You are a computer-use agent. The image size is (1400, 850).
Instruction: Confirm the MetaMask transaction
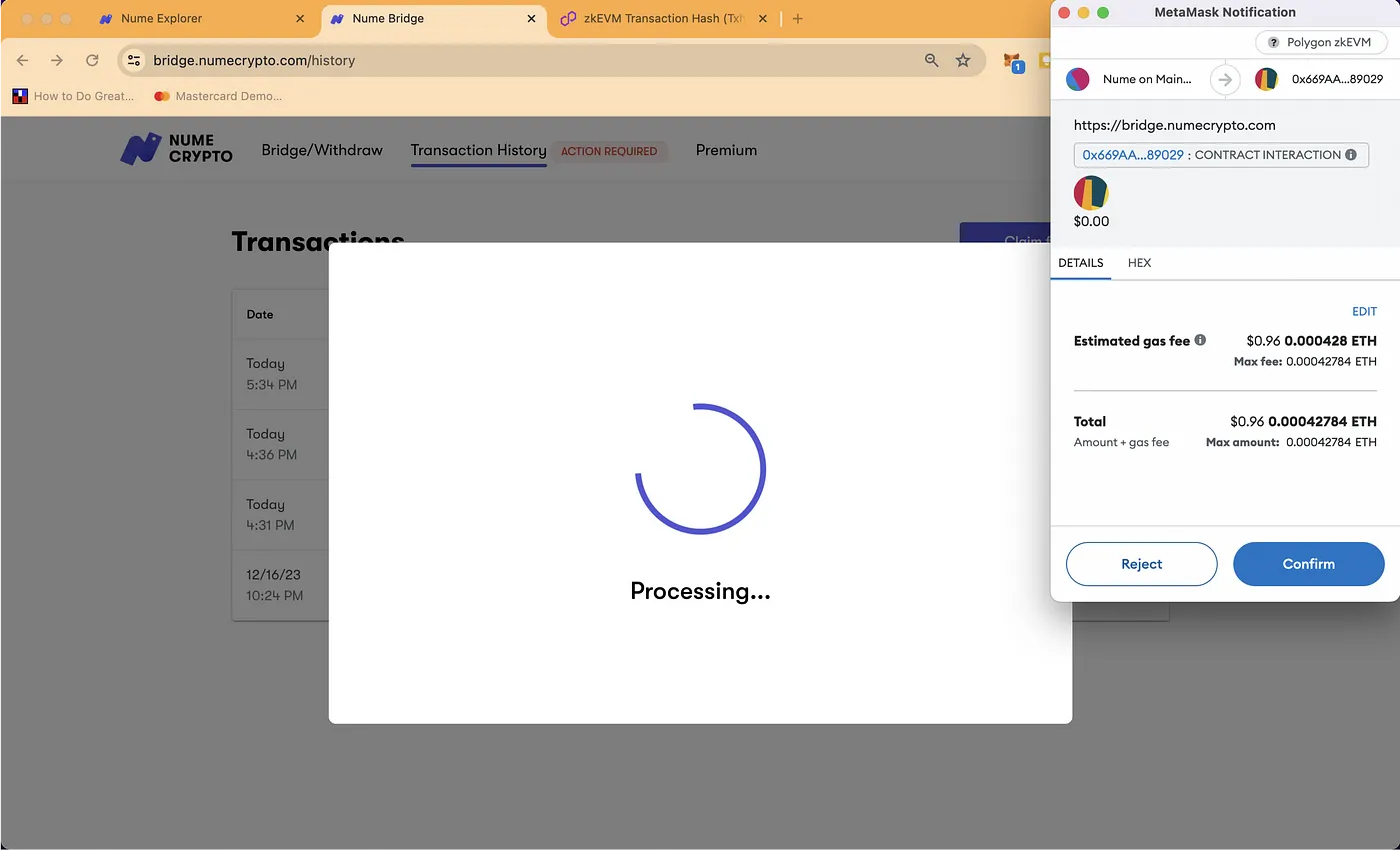(x=1309, y=564)
